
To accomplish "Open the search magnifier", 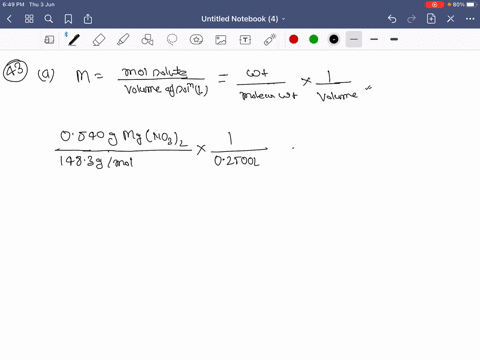I will [49, 19].
